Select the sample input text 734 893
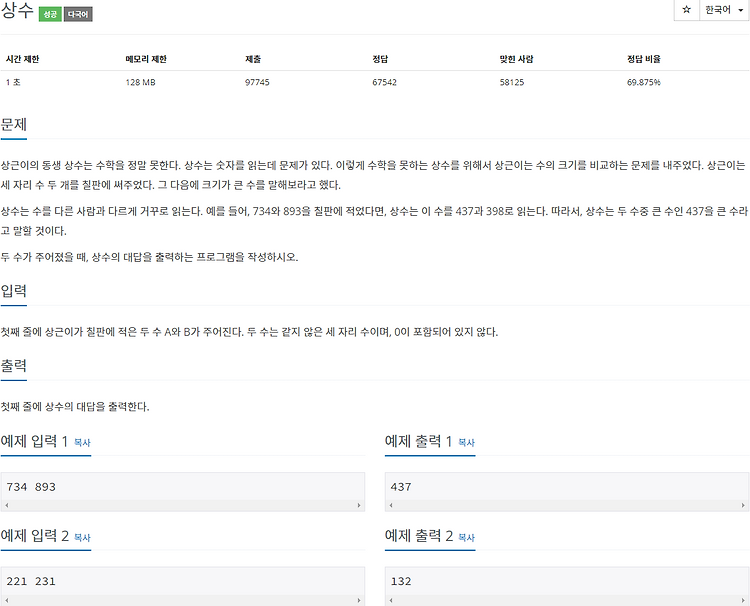 31,487
